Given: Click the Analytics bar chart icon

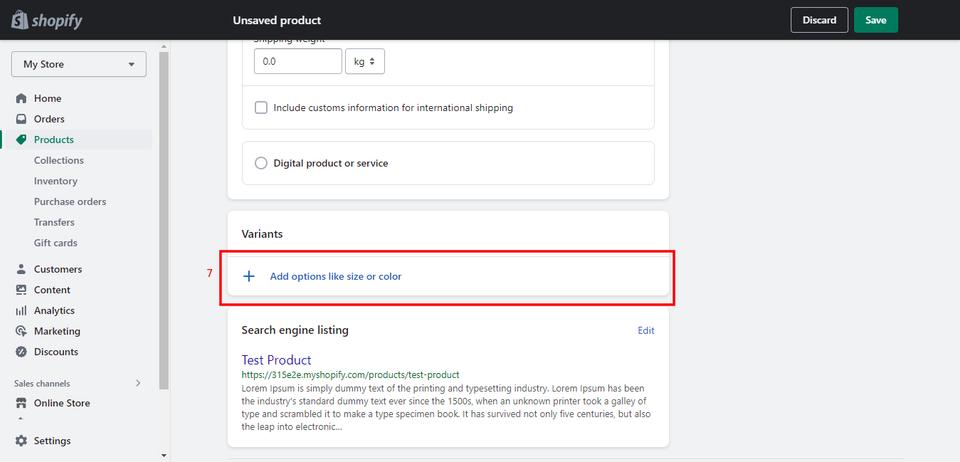Looking at the screenshot, I should (x=21, y=310).
